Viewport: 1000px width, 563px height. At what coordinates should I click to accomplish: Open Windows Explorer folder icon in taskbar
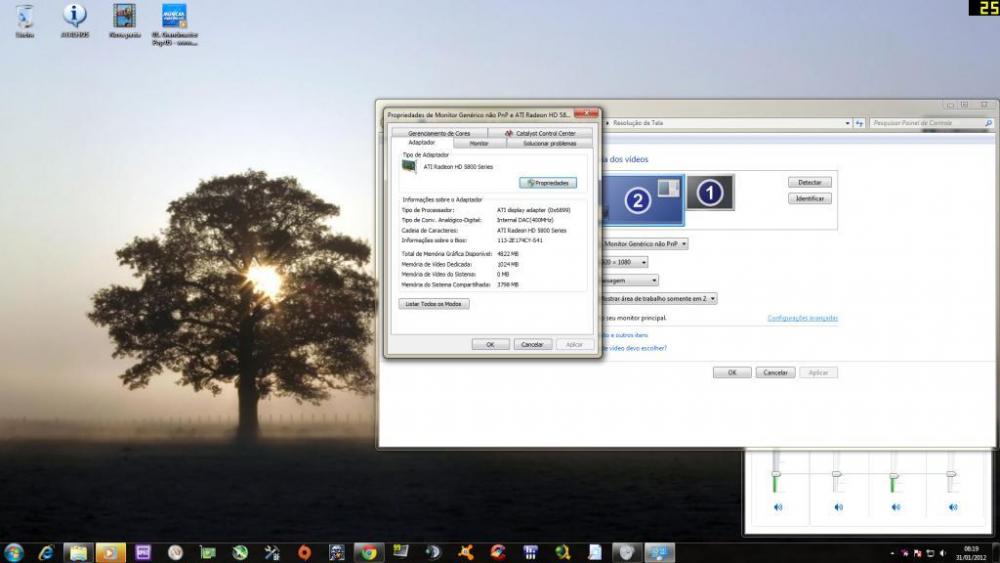point(78,552)
